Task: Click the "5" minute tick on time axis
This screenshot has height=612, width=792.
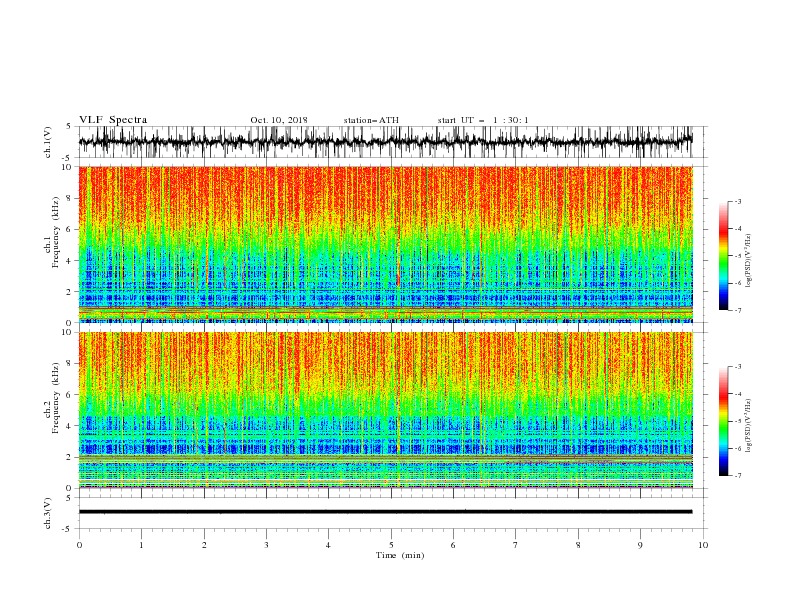Action: click(391, 545)
